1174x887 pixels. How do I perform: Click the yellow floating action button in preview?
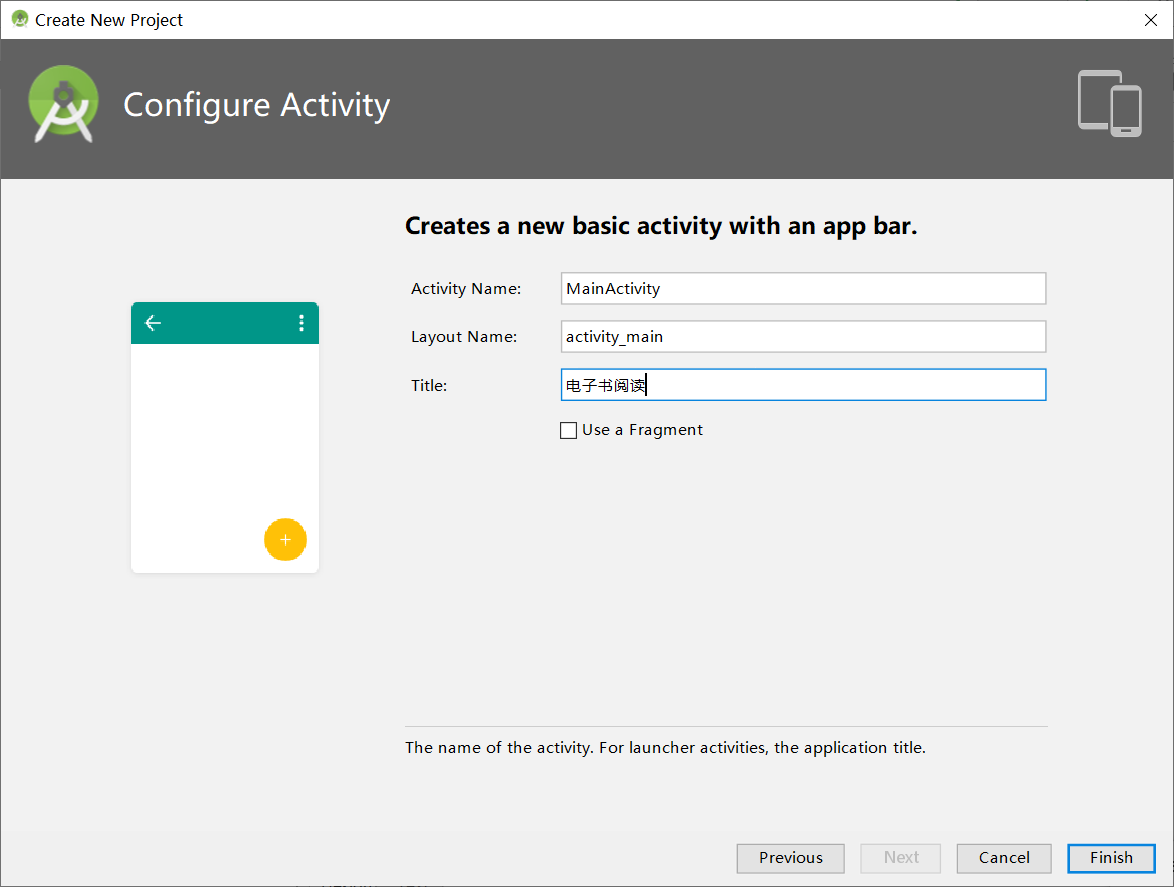[285, 540]
